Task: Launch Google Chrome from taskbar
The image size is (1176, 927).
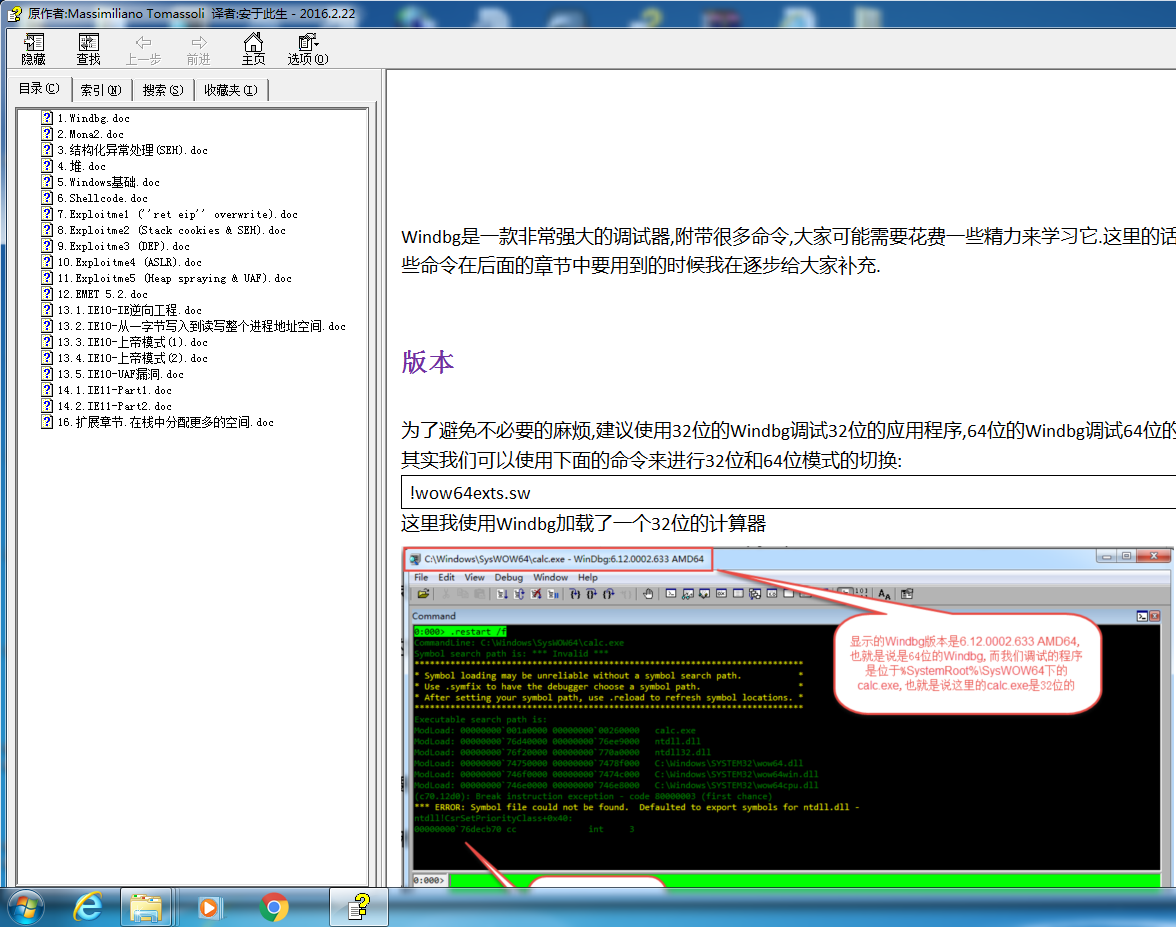Action: point(274,908)
